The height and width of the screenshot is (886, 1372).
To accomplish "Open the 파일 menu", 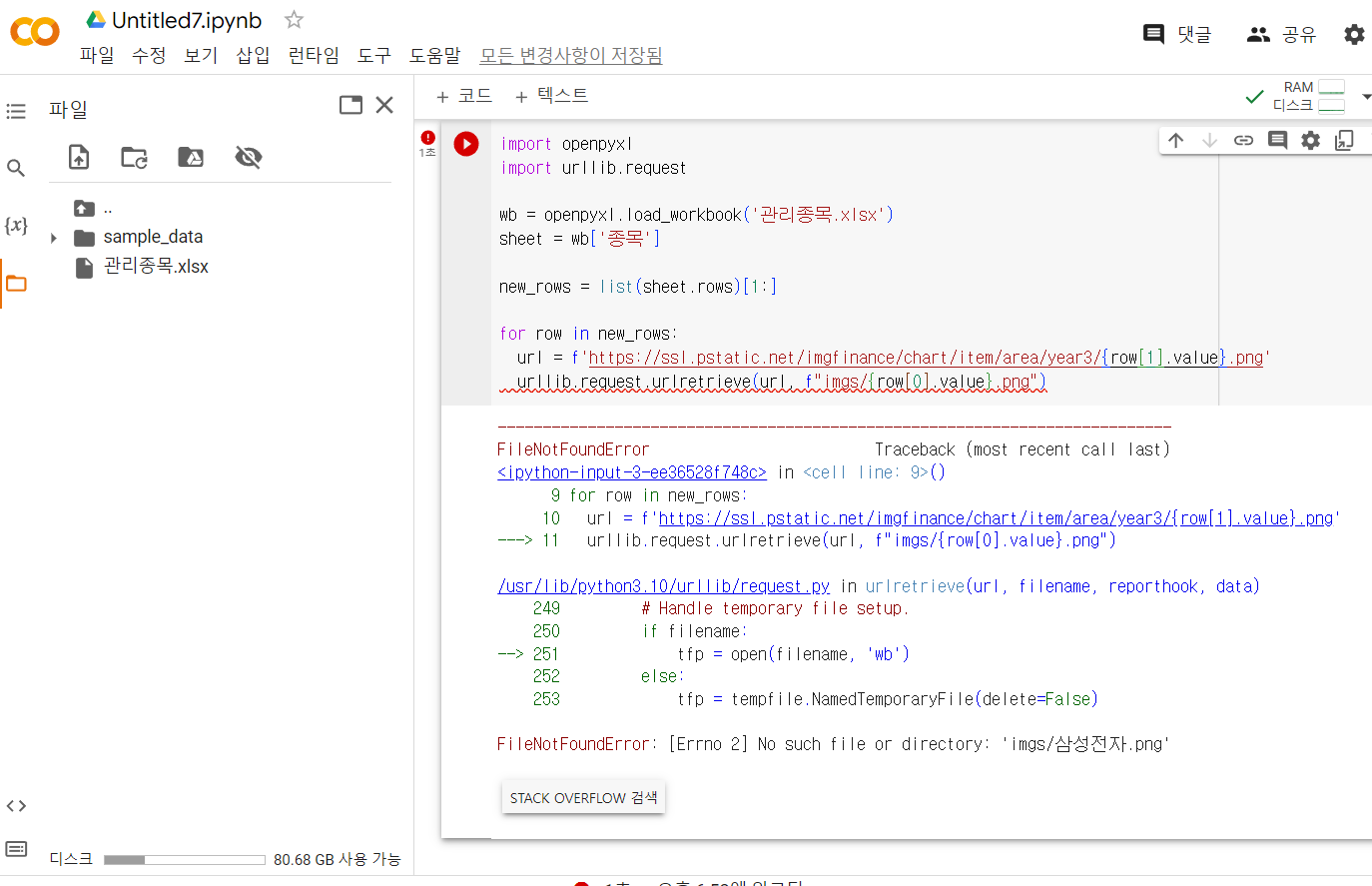I will [97, 55].
